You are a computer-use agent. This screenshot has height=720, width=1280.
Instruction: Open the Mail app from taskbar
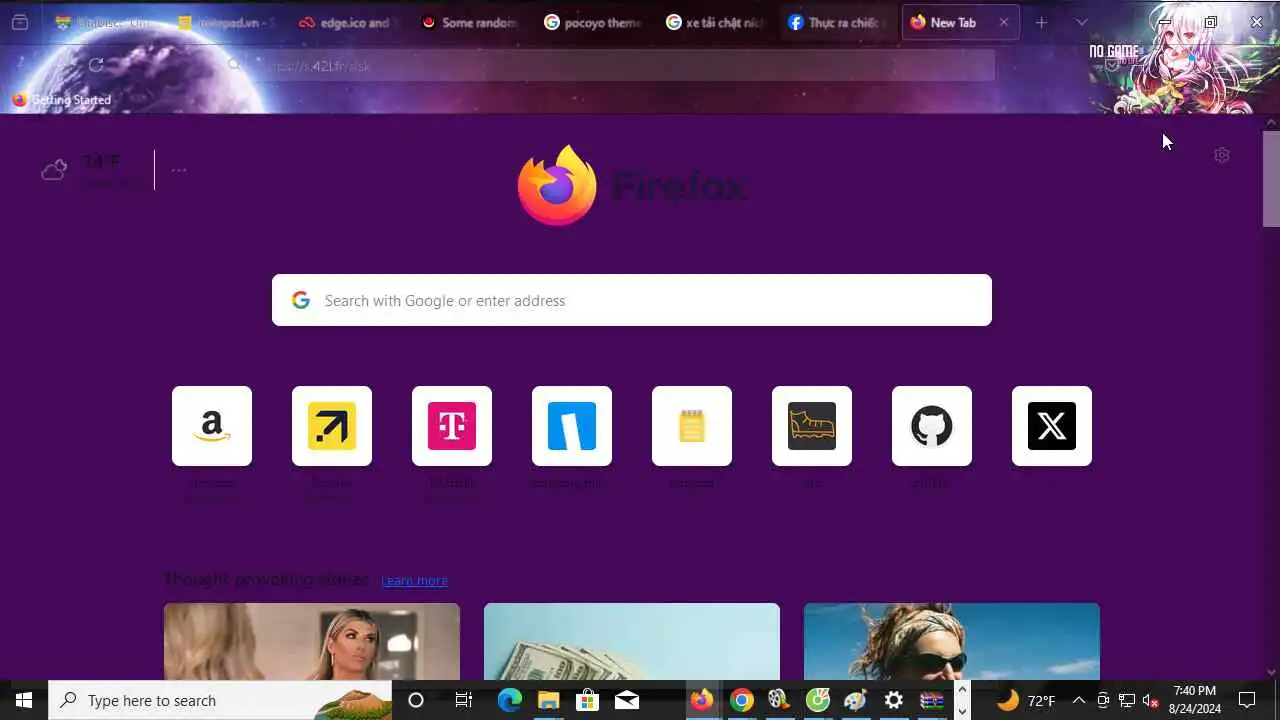[x=627, y=700]
